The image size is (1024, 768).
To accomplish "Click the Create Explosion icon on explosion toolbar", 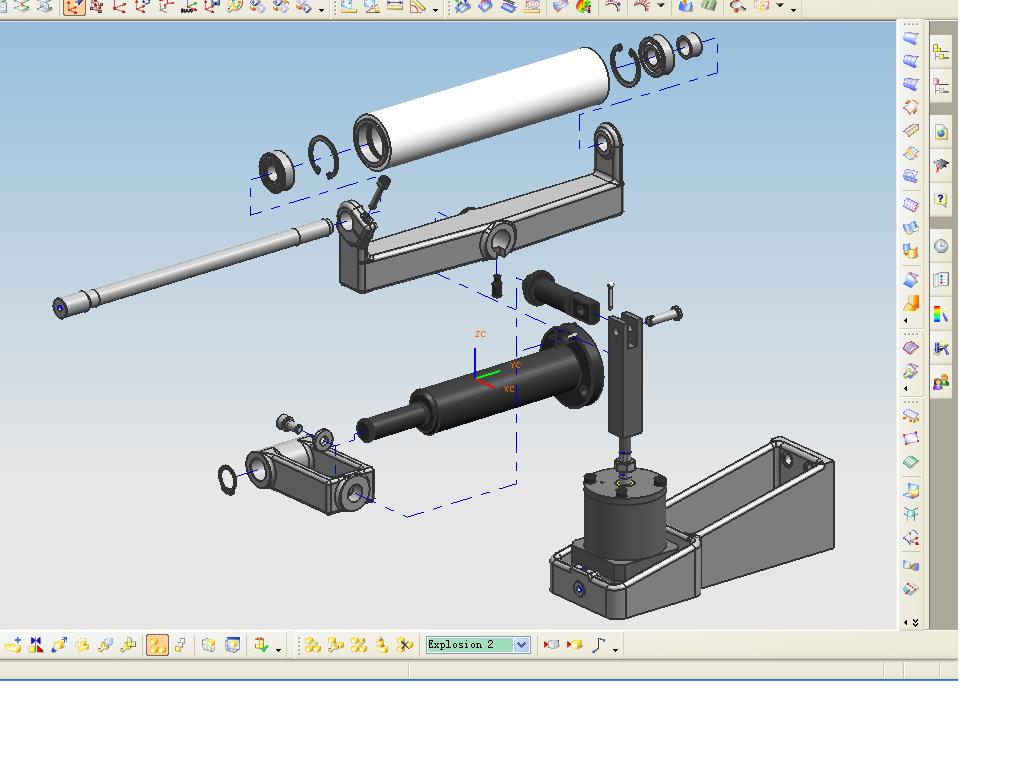I will (x=312, y=645).
